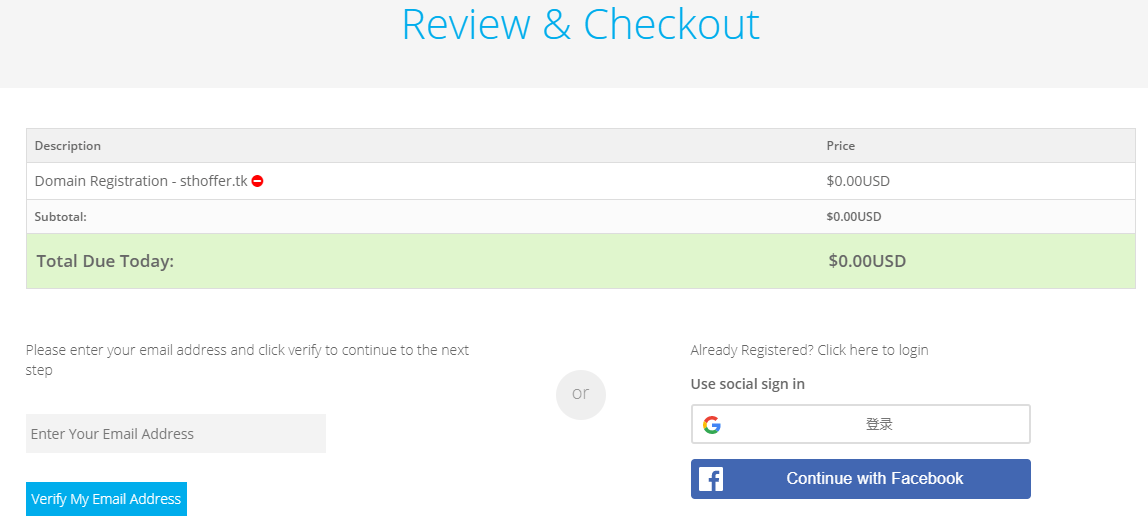Click the Description column header
Image resolution: width=1148 pixels, height=532 pixels.
pyautogui.click(x=68, y=146)
